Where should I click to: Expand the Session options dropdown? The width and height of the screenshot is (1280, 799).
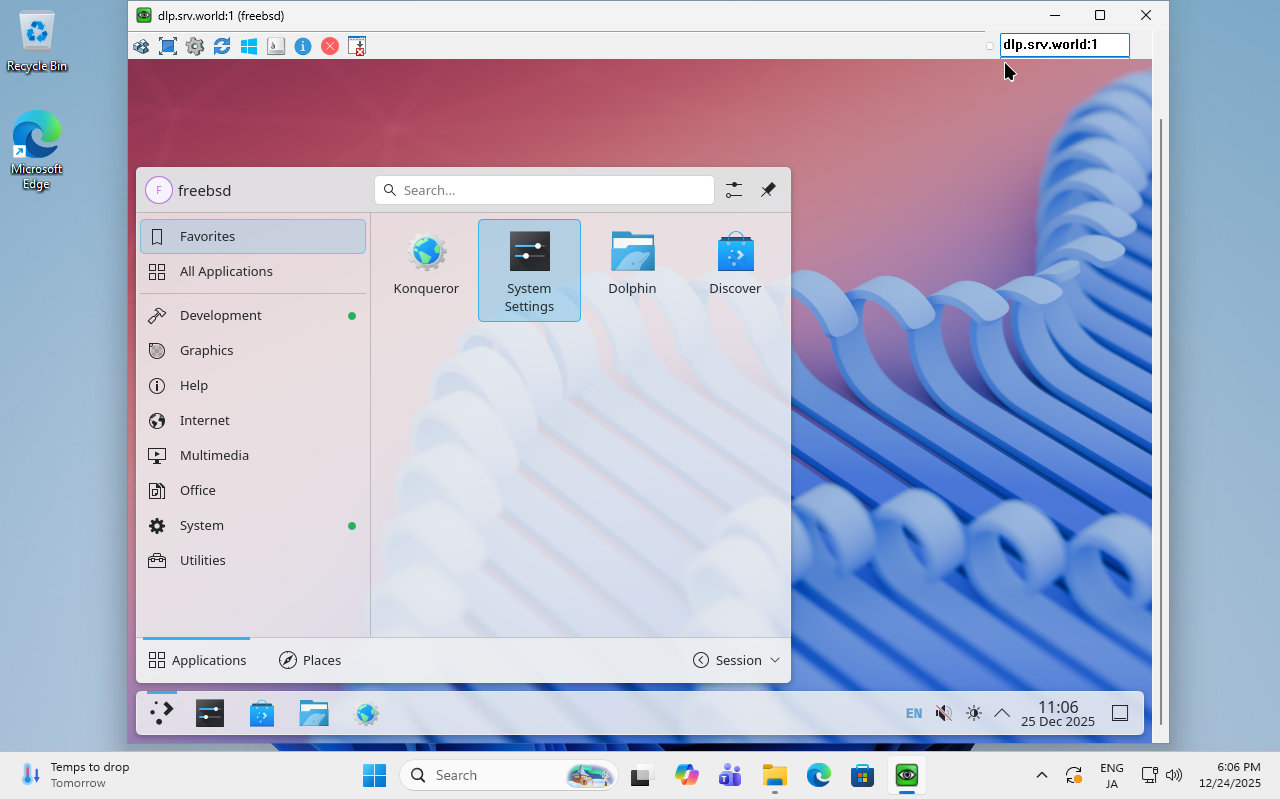click(737, 660)
